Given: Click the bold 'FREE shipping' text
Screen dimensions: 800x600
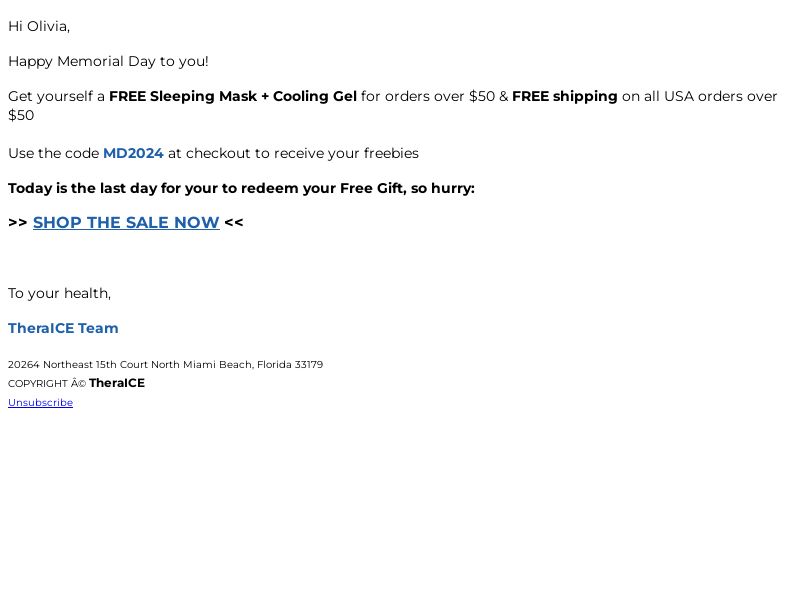Looking at the screenshot, I should 565,96.
